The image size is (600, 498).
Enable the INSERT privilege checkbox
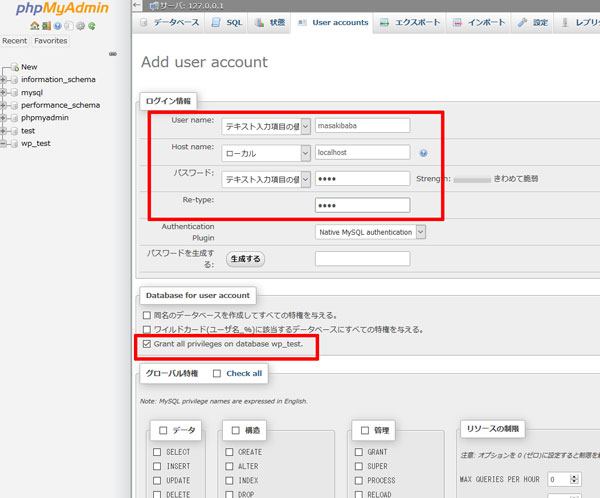point(157,466)
